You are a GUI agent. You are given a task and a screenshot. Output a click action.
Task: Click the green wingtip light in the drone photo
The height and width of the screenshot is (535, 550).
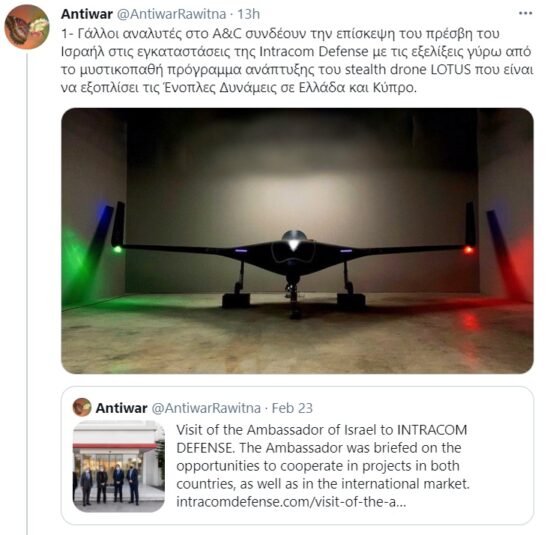tap(117, 249)
